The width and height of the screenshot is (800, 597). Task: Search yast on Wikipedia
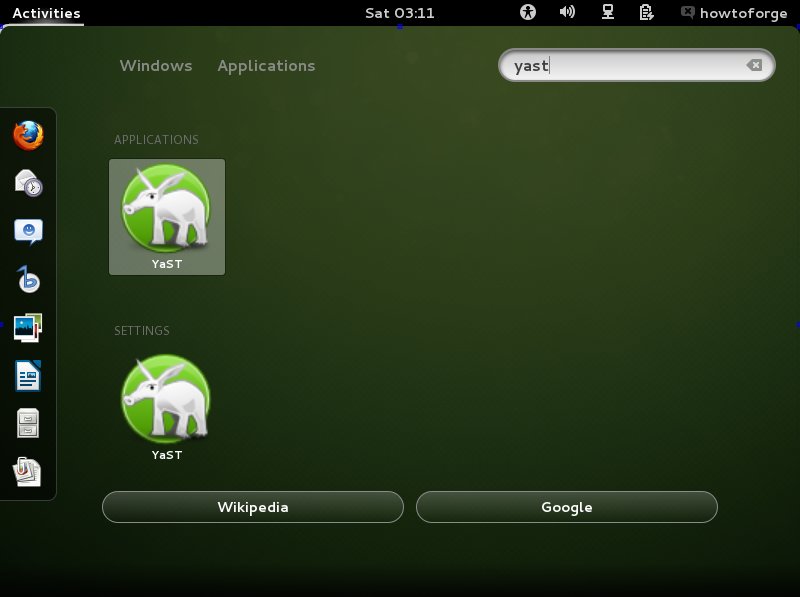coord(253,507)
